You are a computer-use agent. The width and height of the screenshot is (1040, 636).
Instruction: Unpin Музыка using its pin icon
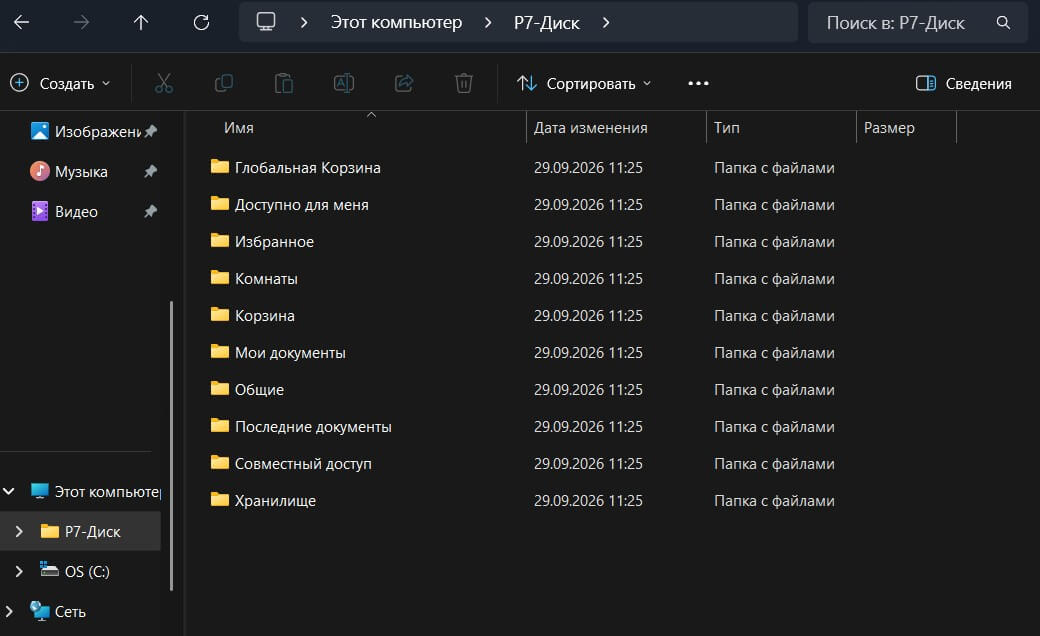click(151, 171)
